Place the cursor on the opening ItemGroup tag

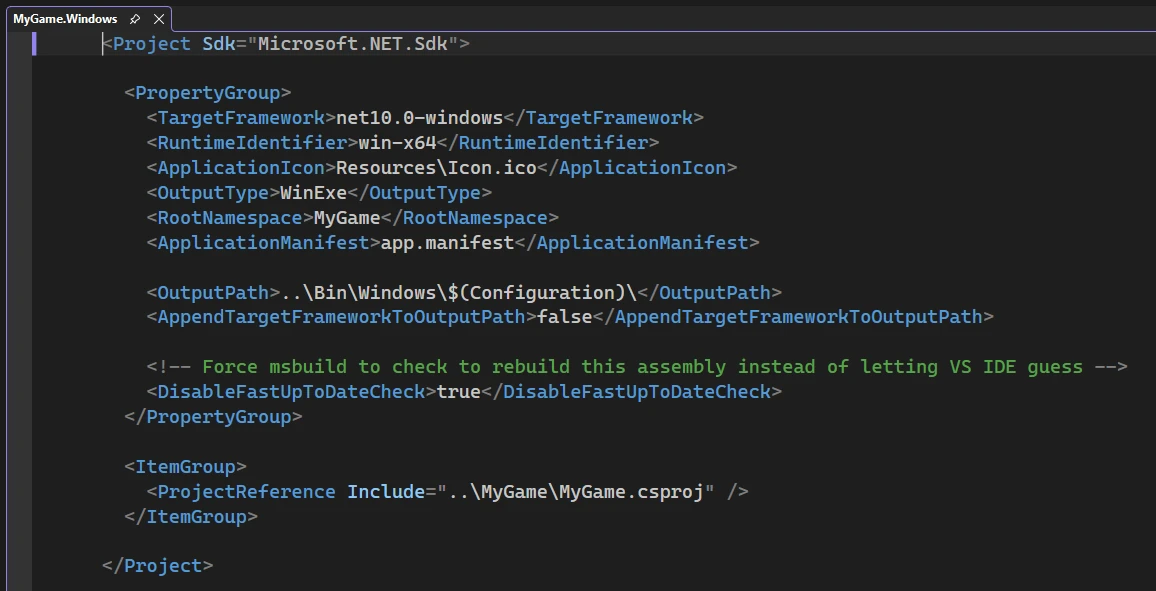(185, 467)
